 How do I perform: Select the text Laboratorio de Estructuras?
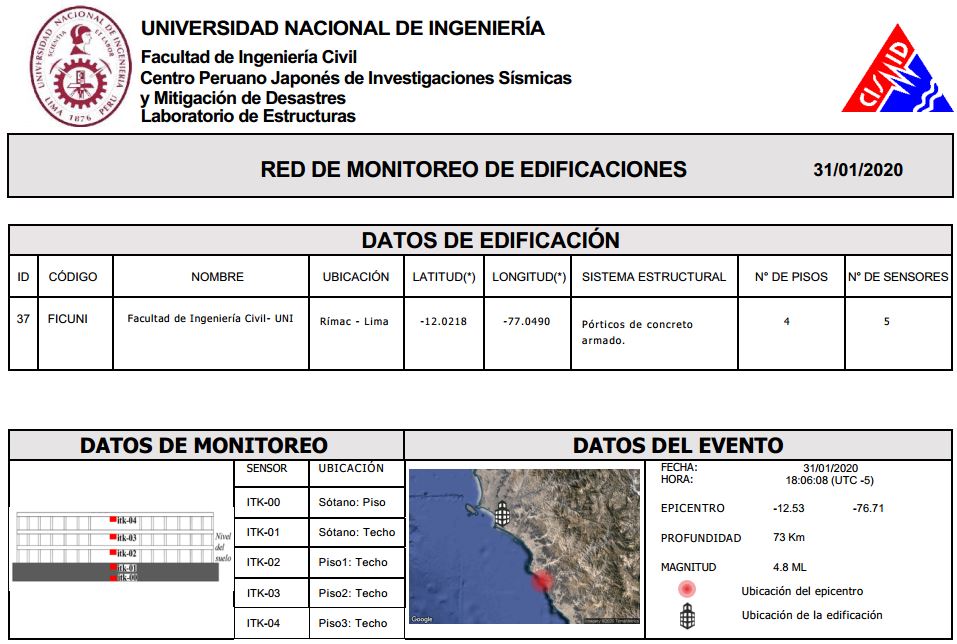[x=248, y=116]
